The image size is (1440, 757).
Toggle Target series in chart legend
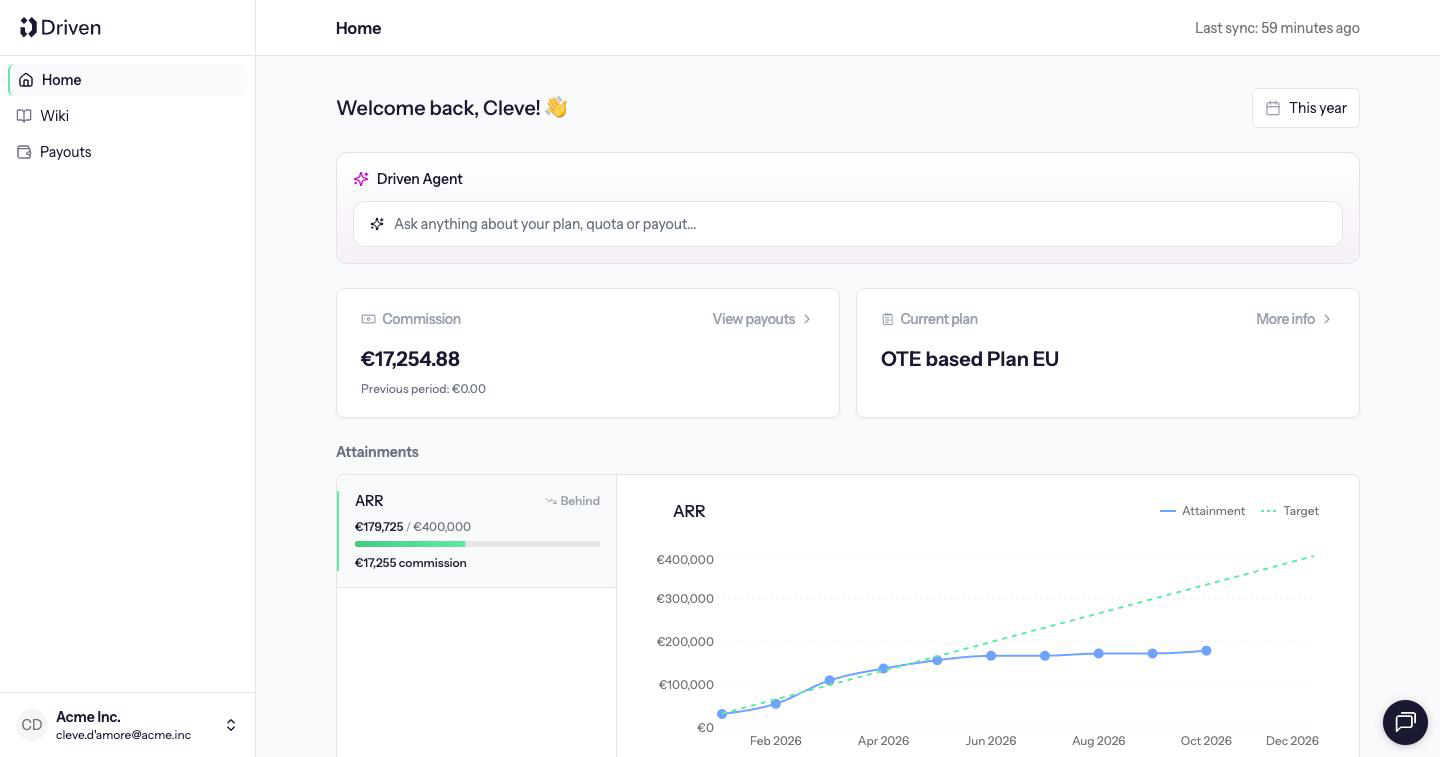coord(1289,511)
